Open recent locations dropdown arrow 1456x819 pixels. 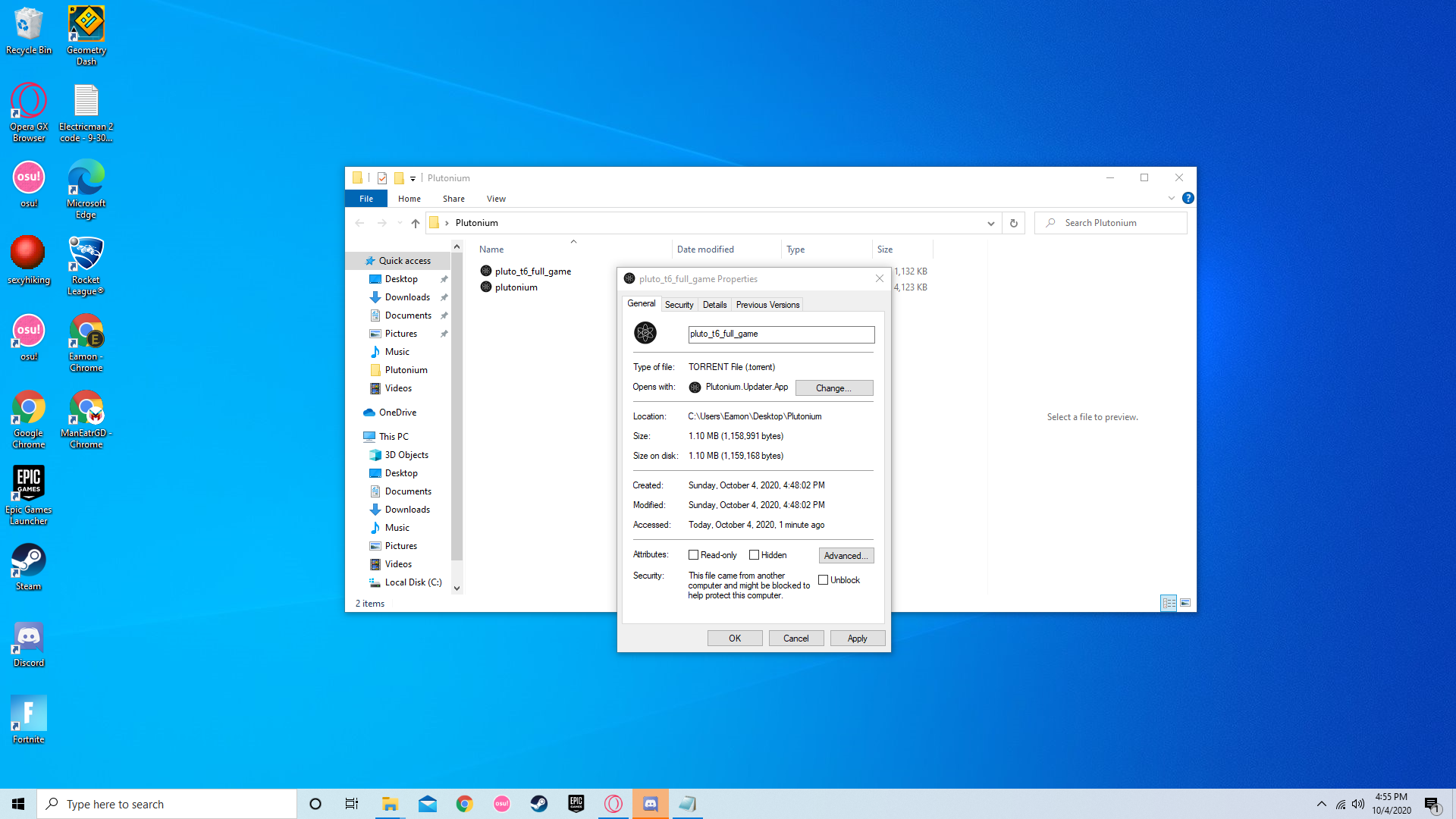[x=400, y=223]
